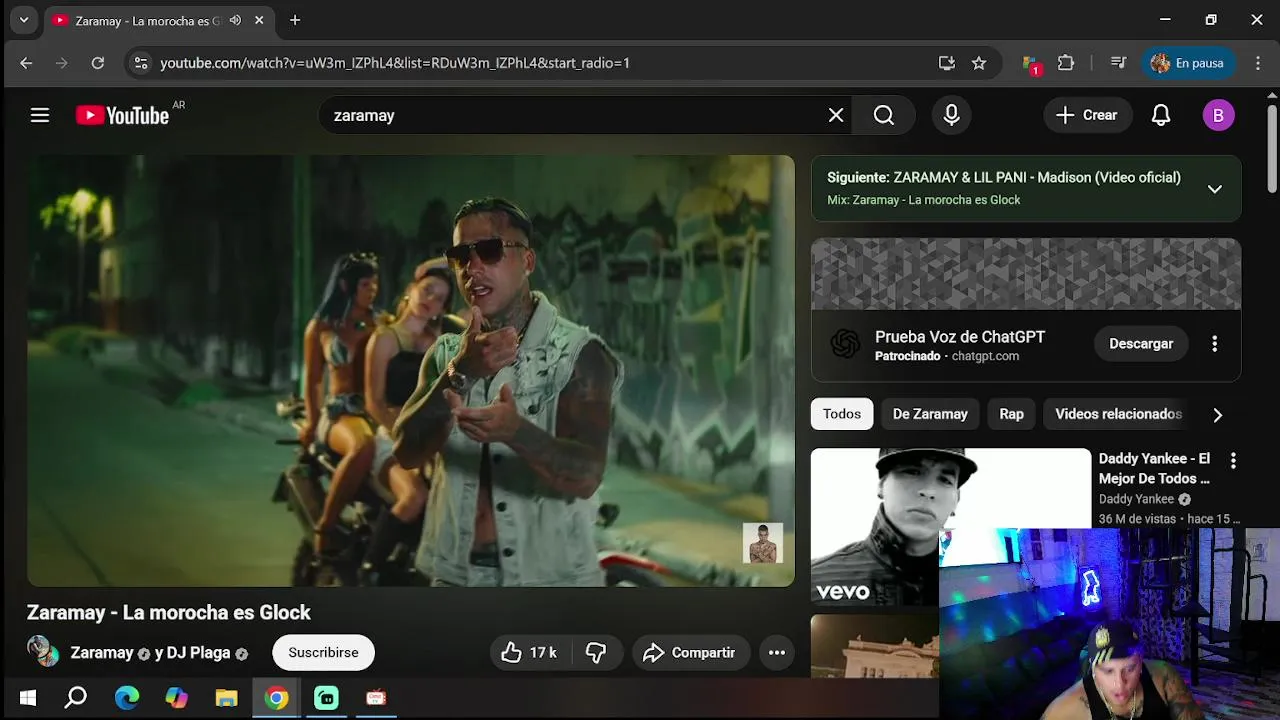
Task: Switch to Chrome in the taskbar
Action: click(x=277, y=698)
